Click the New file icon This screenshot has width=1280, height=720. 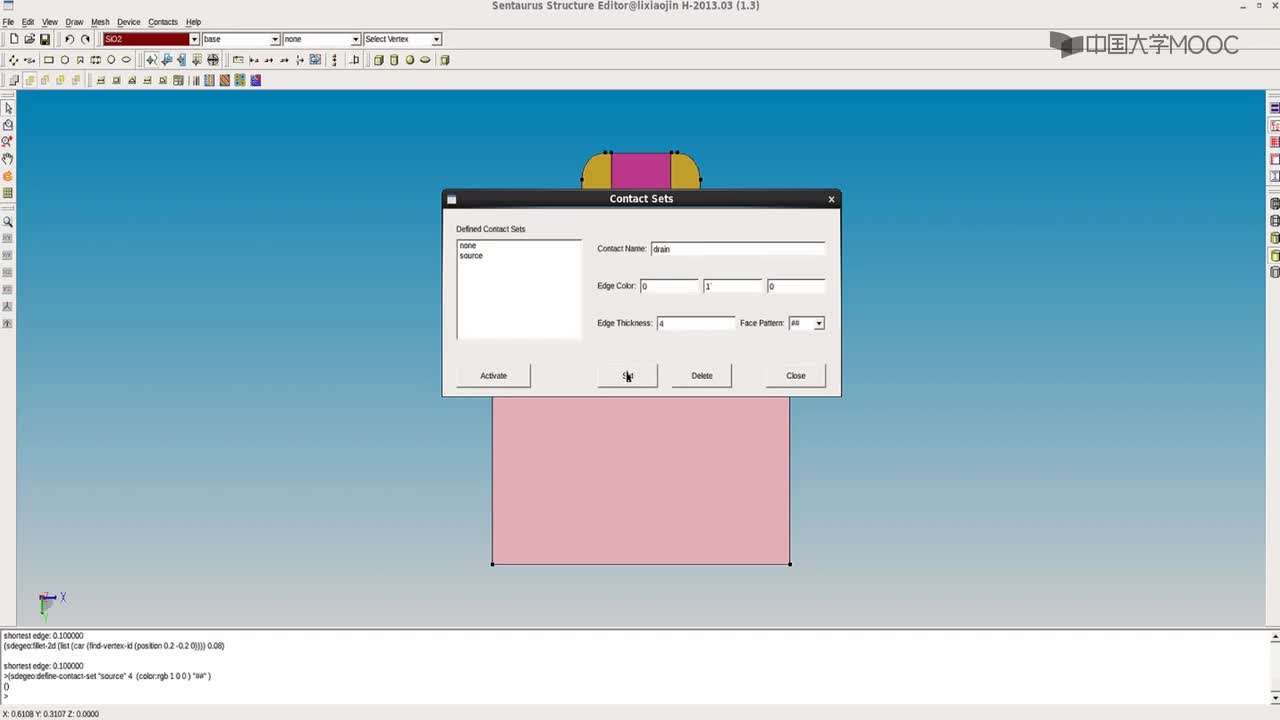click(x=14, y=39)
